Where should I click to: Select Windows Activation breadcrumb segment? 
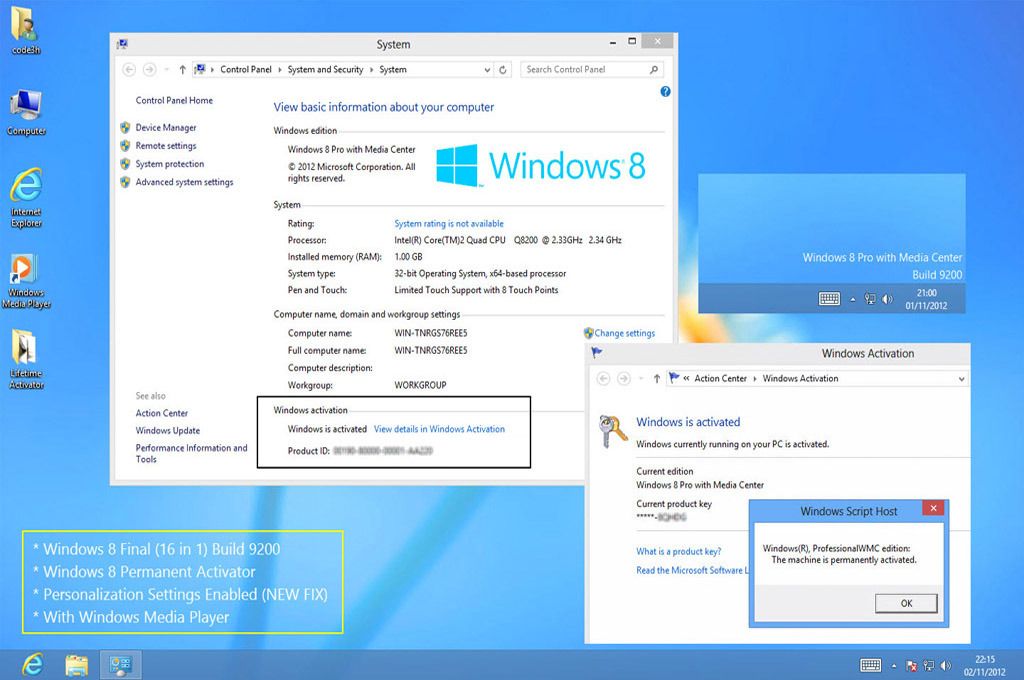pyautogui.click(x=800, y=378)
